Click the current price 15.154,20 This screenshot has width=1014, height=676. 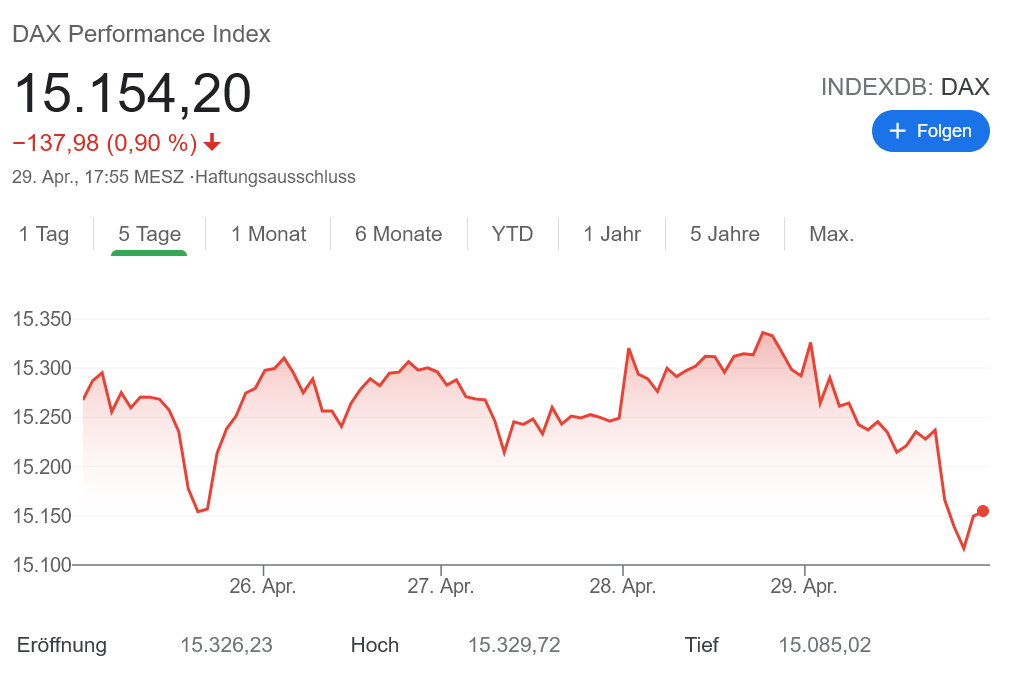pyautogui.click(x=131, y=93)
